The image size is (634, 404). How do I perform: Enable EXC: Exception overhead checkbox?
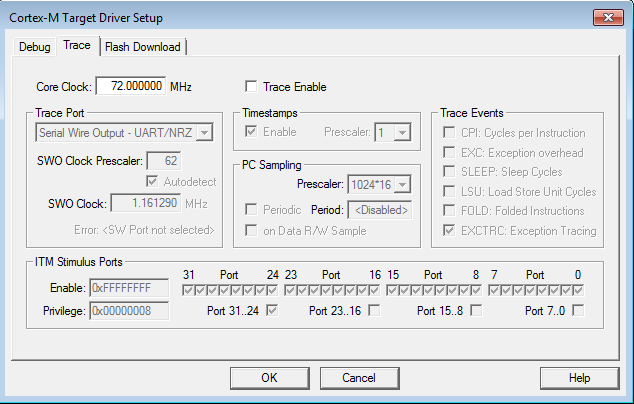[x=449, y=152]
